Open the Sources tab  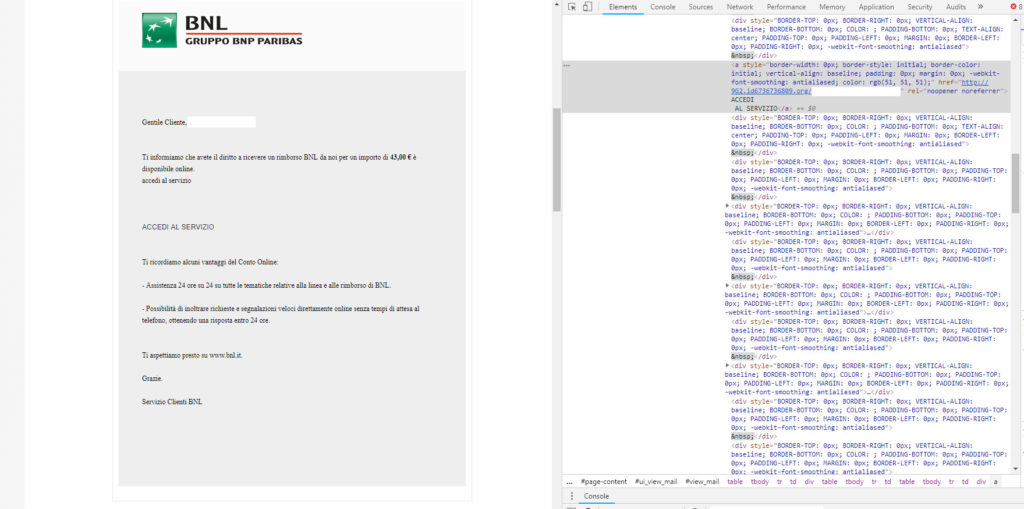tap(701, 7)
